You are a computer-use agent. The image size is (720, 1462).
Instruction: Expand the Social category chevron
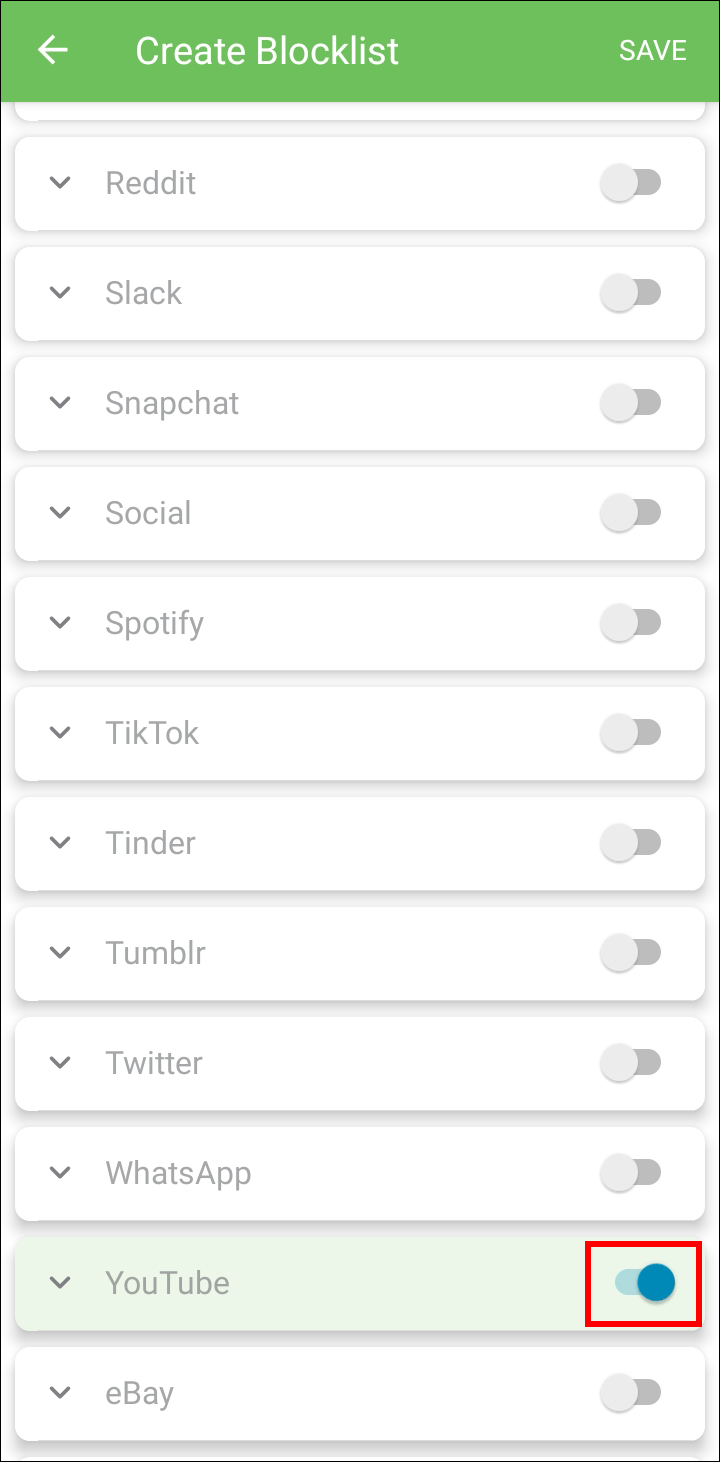click(x=61, y=513)
